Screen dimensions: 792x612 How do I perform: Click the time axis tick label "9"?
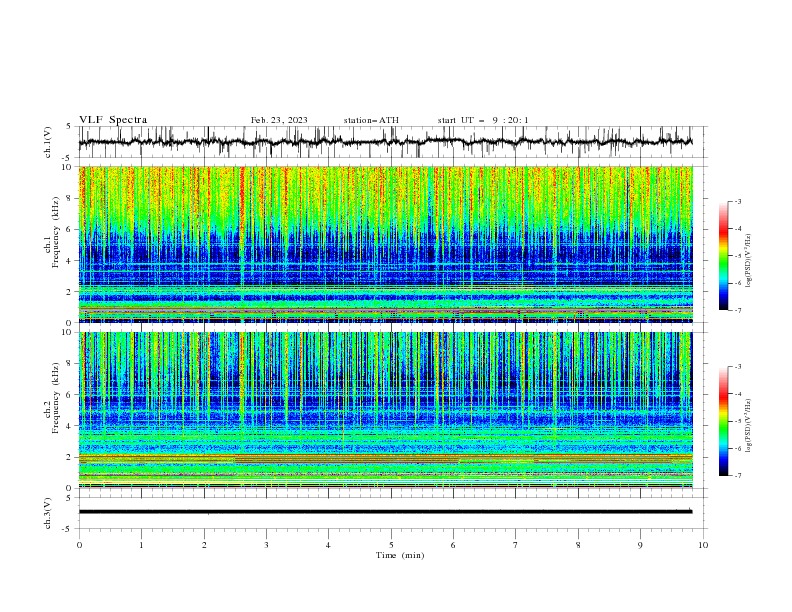(640, 545)
